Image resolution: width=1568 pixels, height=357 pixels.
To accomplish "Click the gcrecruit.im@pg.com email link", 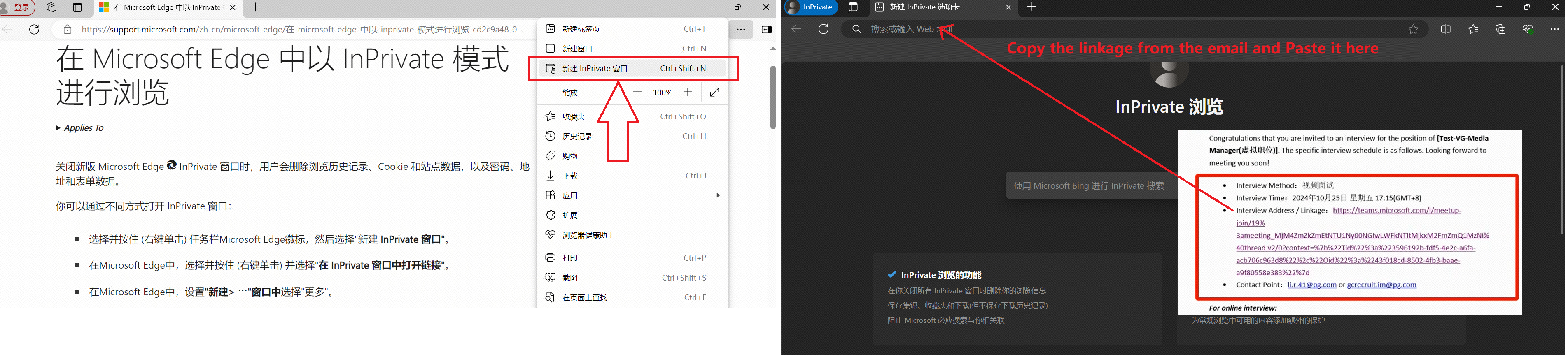I will click(1382, 285).
